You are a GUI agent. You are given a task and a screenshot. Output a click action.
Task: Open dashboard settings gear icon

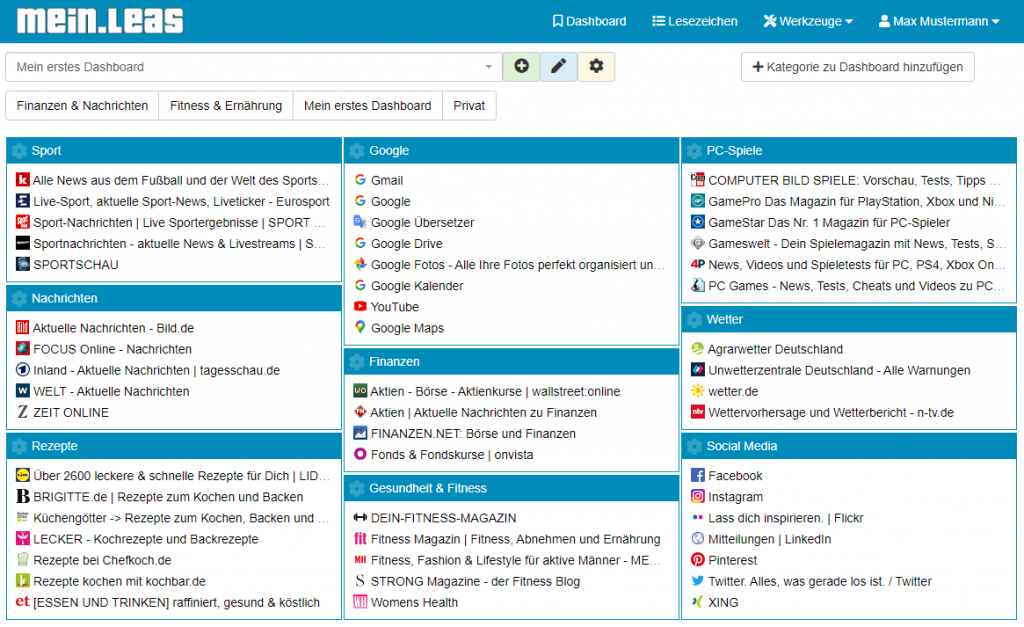(596, 67)
